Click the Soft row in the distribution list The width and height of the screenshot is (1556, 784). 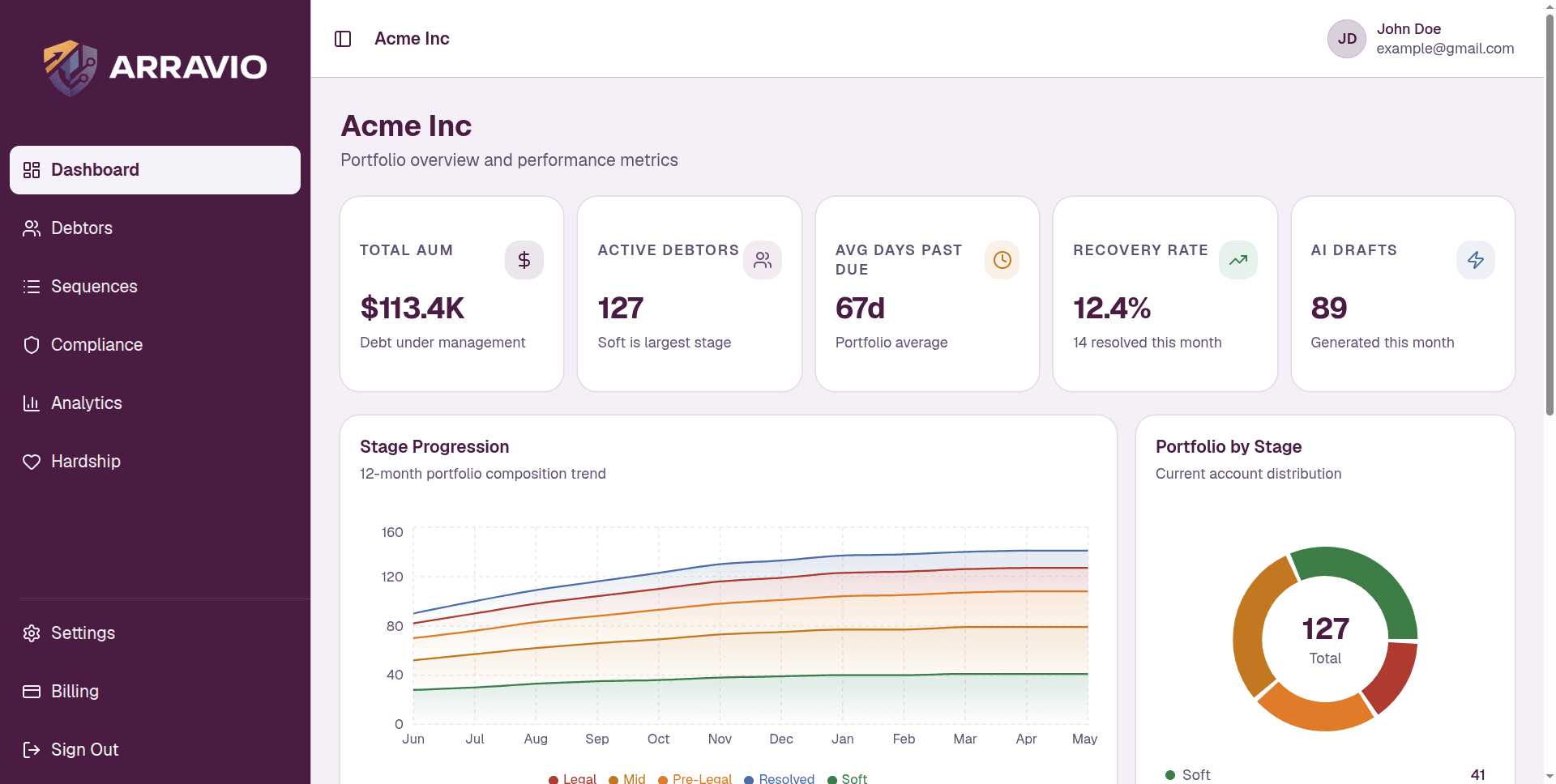pyautogui.click(x=1325, y=775)
